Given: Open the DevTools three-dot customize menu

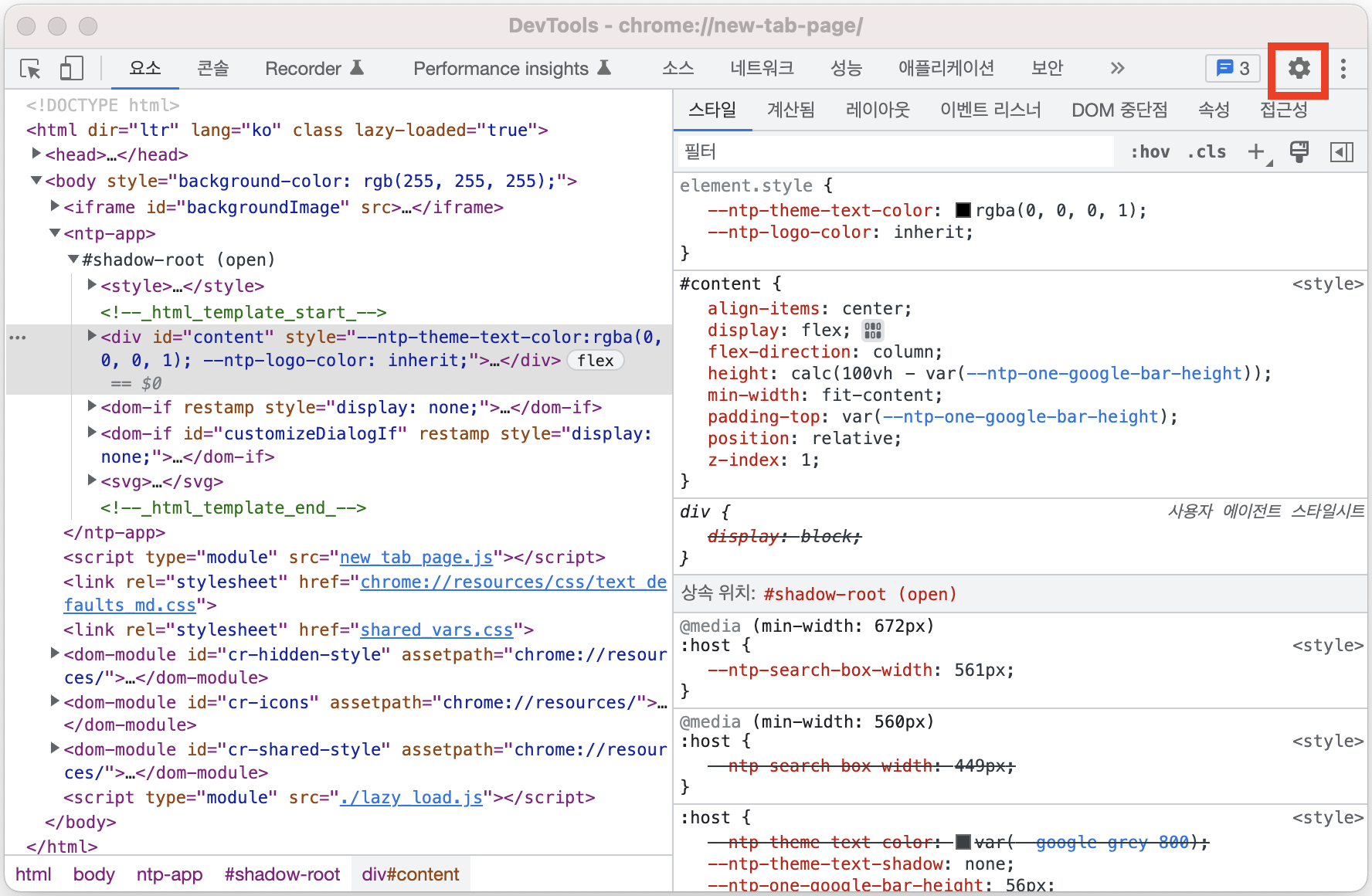Looking at the screenshot, I should [x=1343, y=69].
